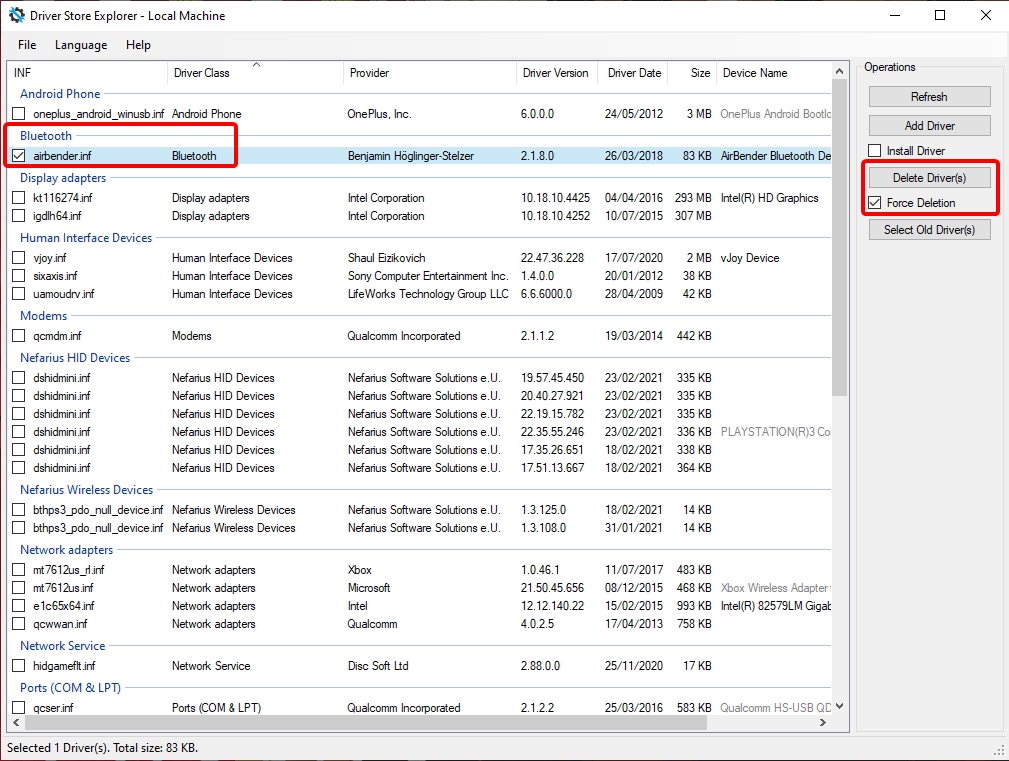
Task: Uncheck the Force Deletion checkbox
Action: pyautogui.click(x=875, y=203)
